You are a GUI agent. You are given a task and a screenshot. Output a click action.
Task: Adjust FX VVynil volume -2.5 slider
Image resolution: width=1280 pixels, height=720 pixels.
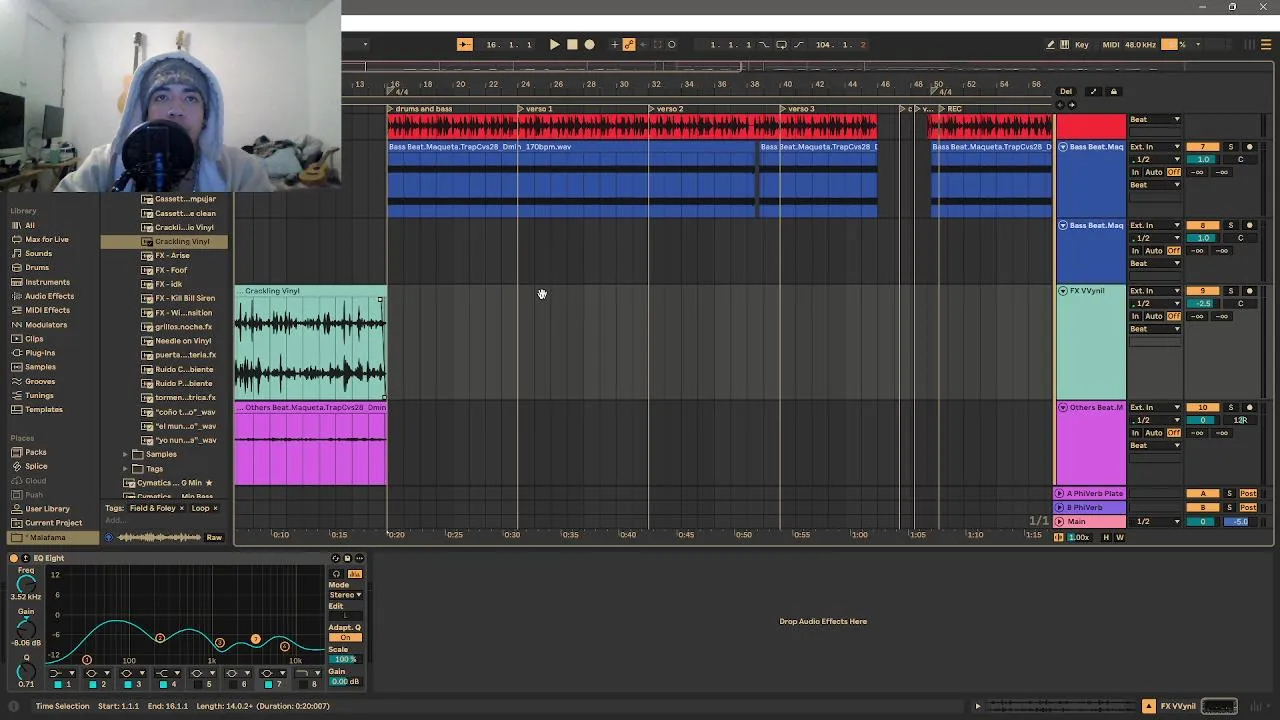tap(1202, 303)
